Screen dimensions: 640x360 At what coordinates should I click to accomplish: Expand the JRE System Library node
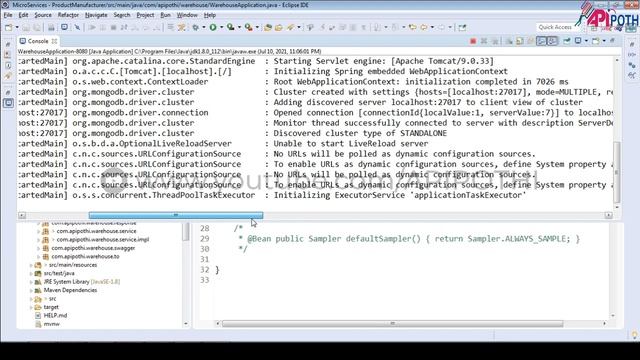pos(31,282)
